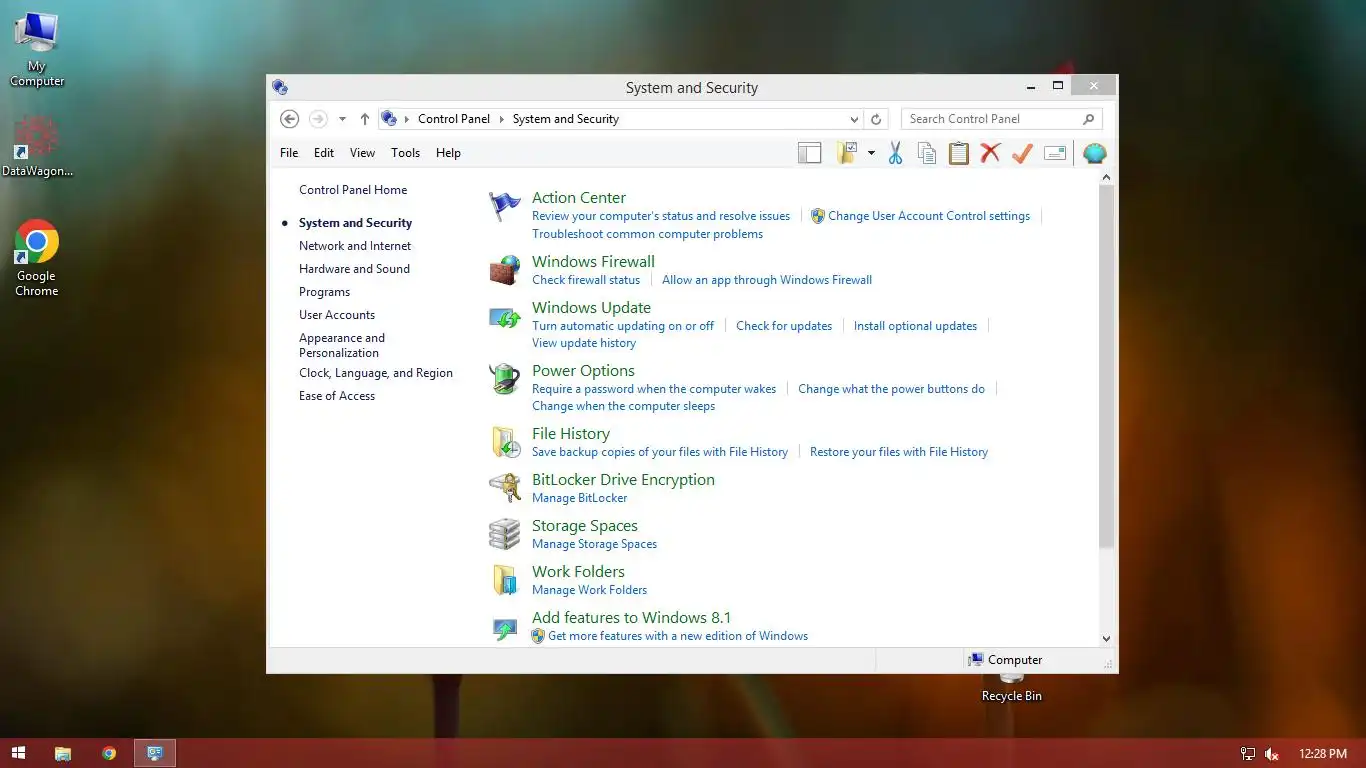Expand the address bar history dropdown

coord(854,119)
